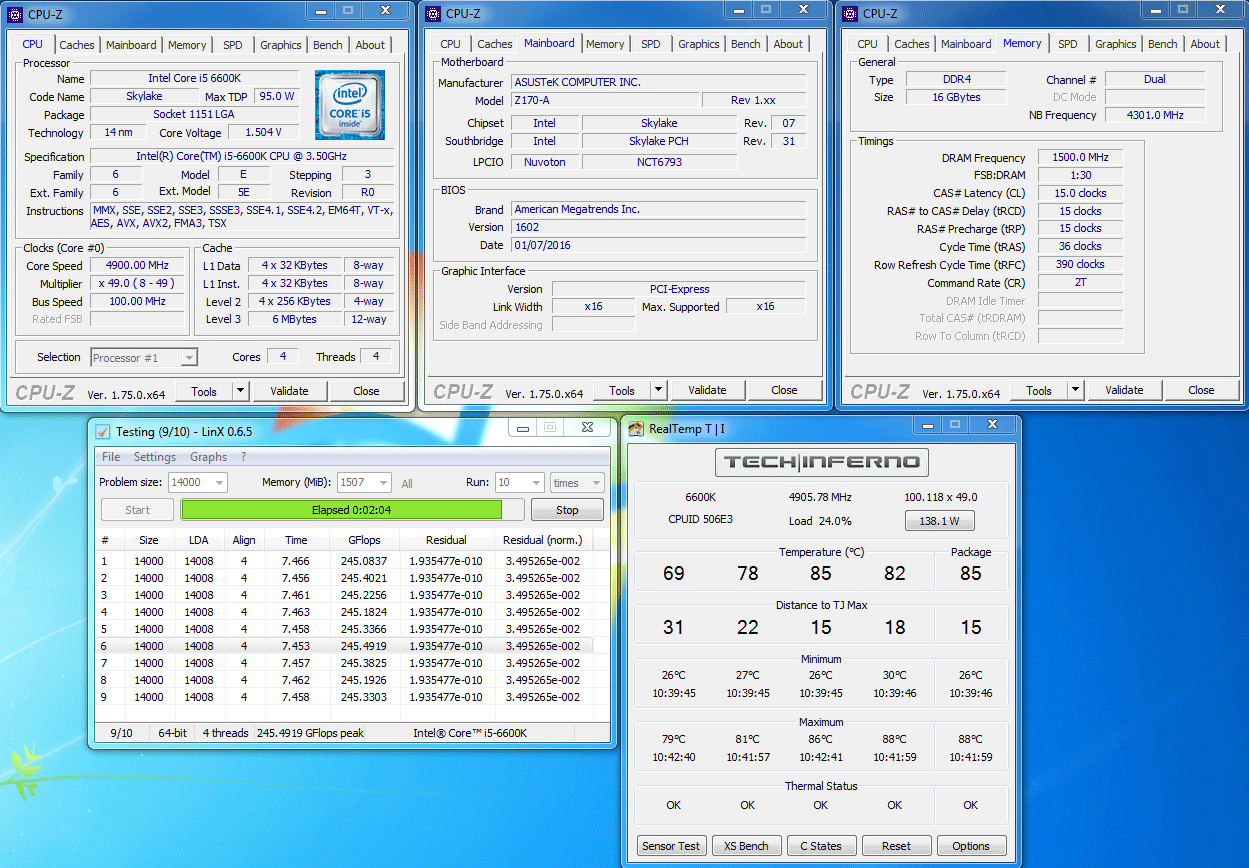
Task: Click Validate in the left CPU-Z window
Action: click(x=289, y=391)
